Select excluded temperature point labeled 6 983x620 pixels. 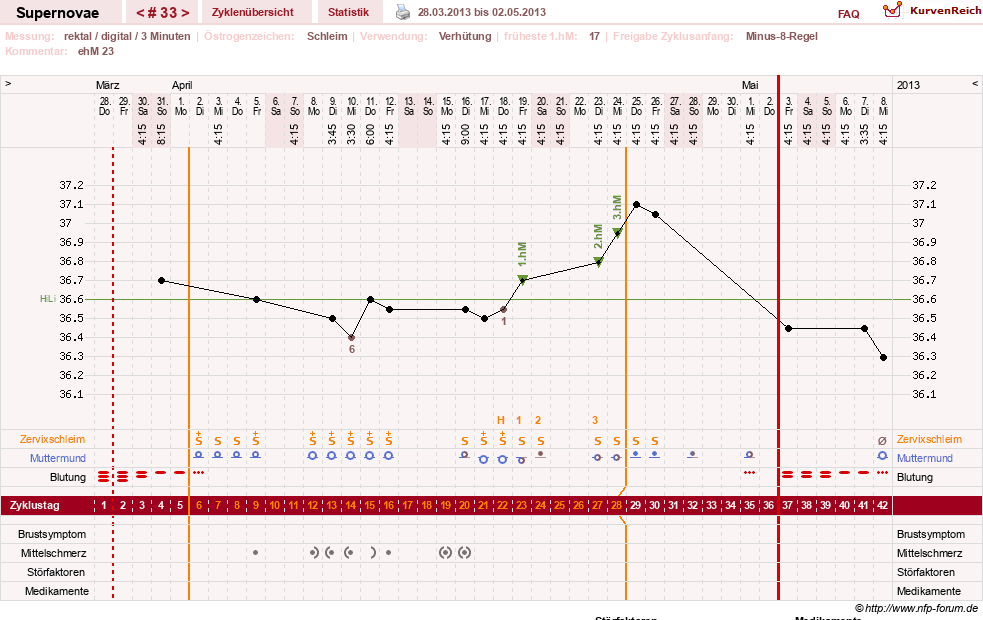[x=352, y=338]
